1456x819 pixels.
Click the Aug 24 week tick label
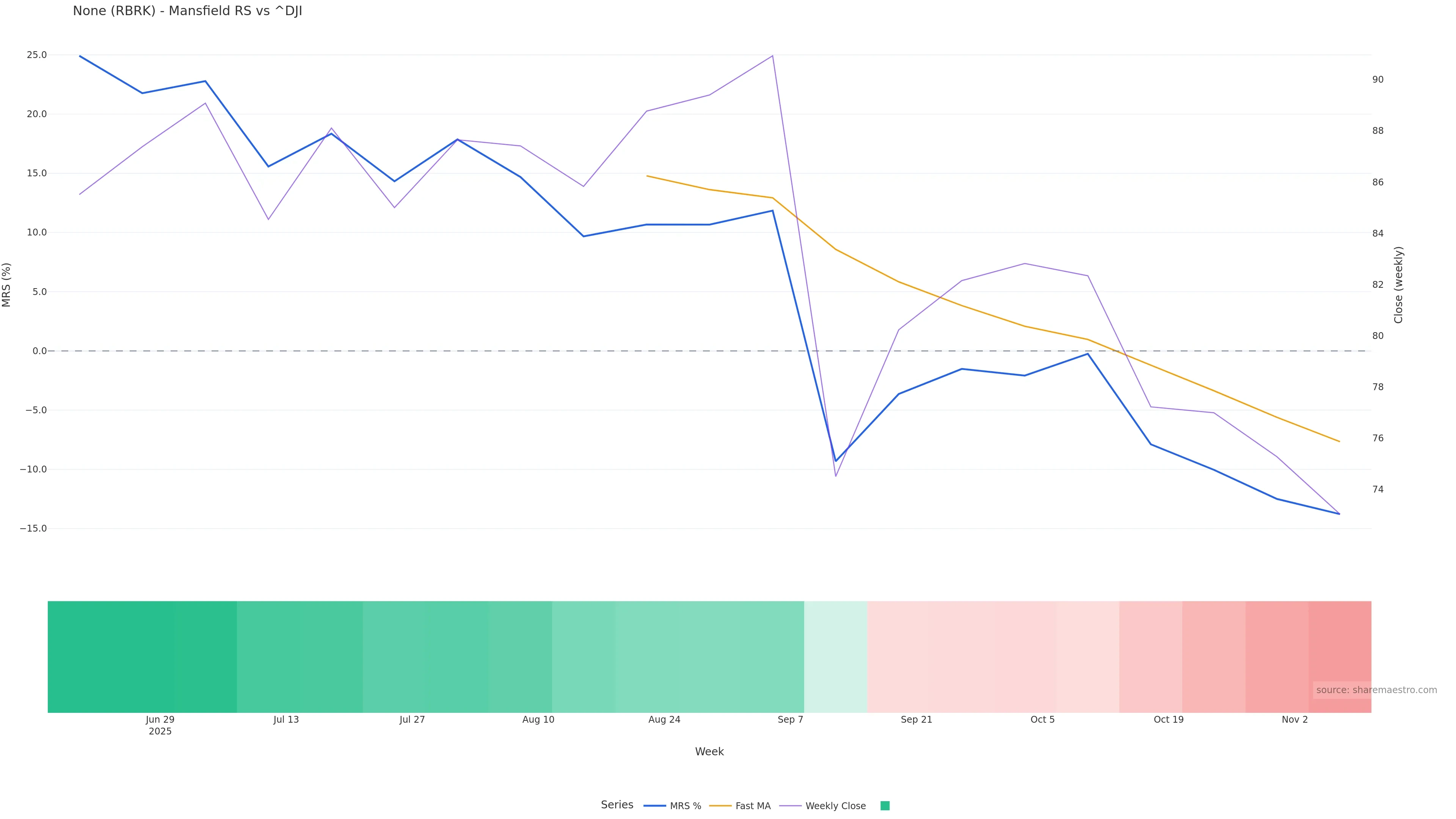[x=664, y=720]
